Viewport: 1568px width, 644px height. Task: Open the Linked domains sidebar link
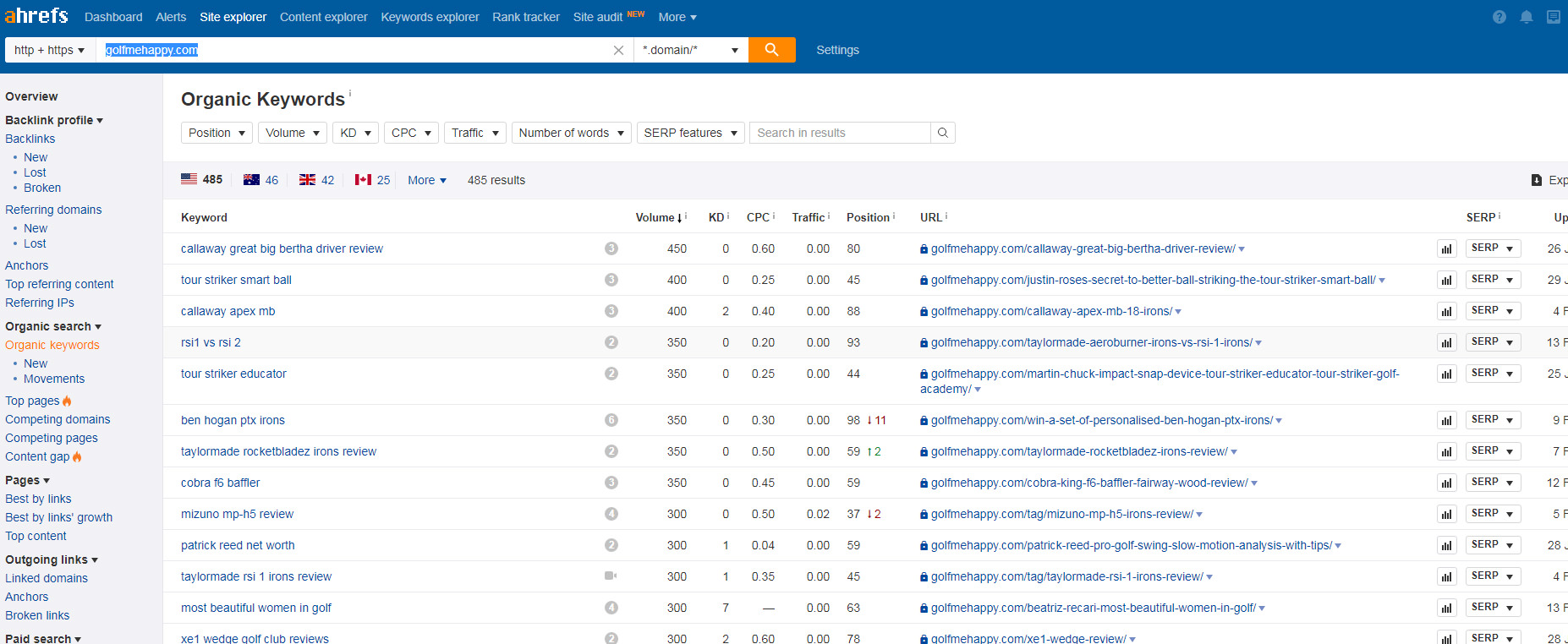(x=47, y=578)
